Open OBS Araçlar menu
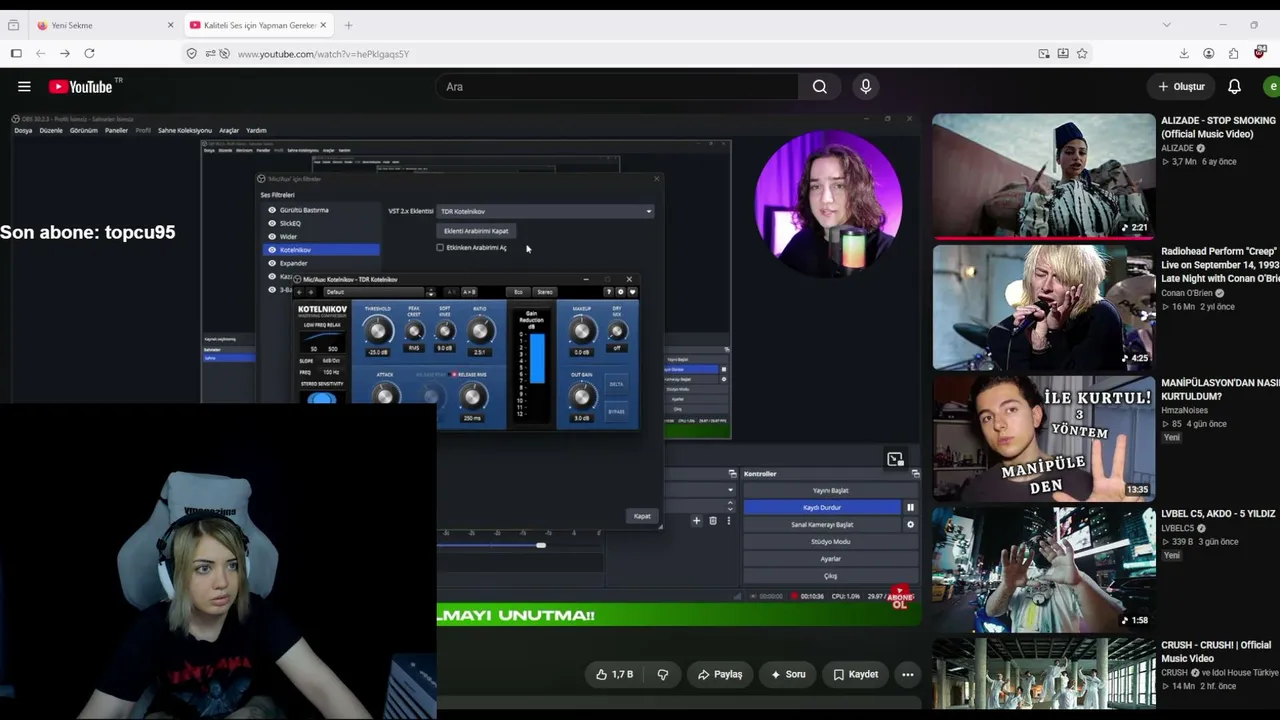Image resolution: width=1280 pixels, height=720 pixels. coord(229,130)
